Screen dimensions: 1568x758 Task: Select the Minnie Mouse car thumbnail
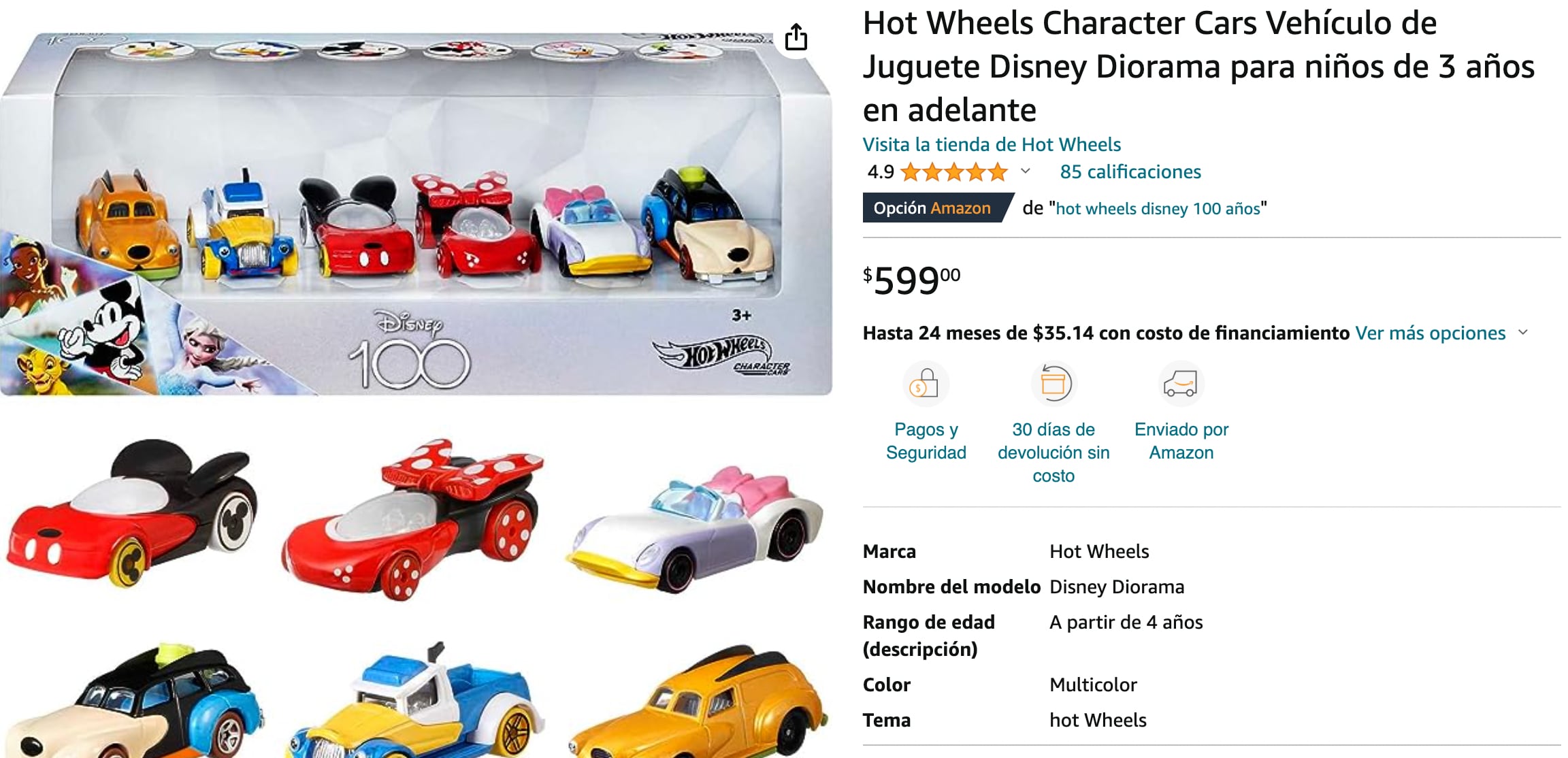point(412,518)
